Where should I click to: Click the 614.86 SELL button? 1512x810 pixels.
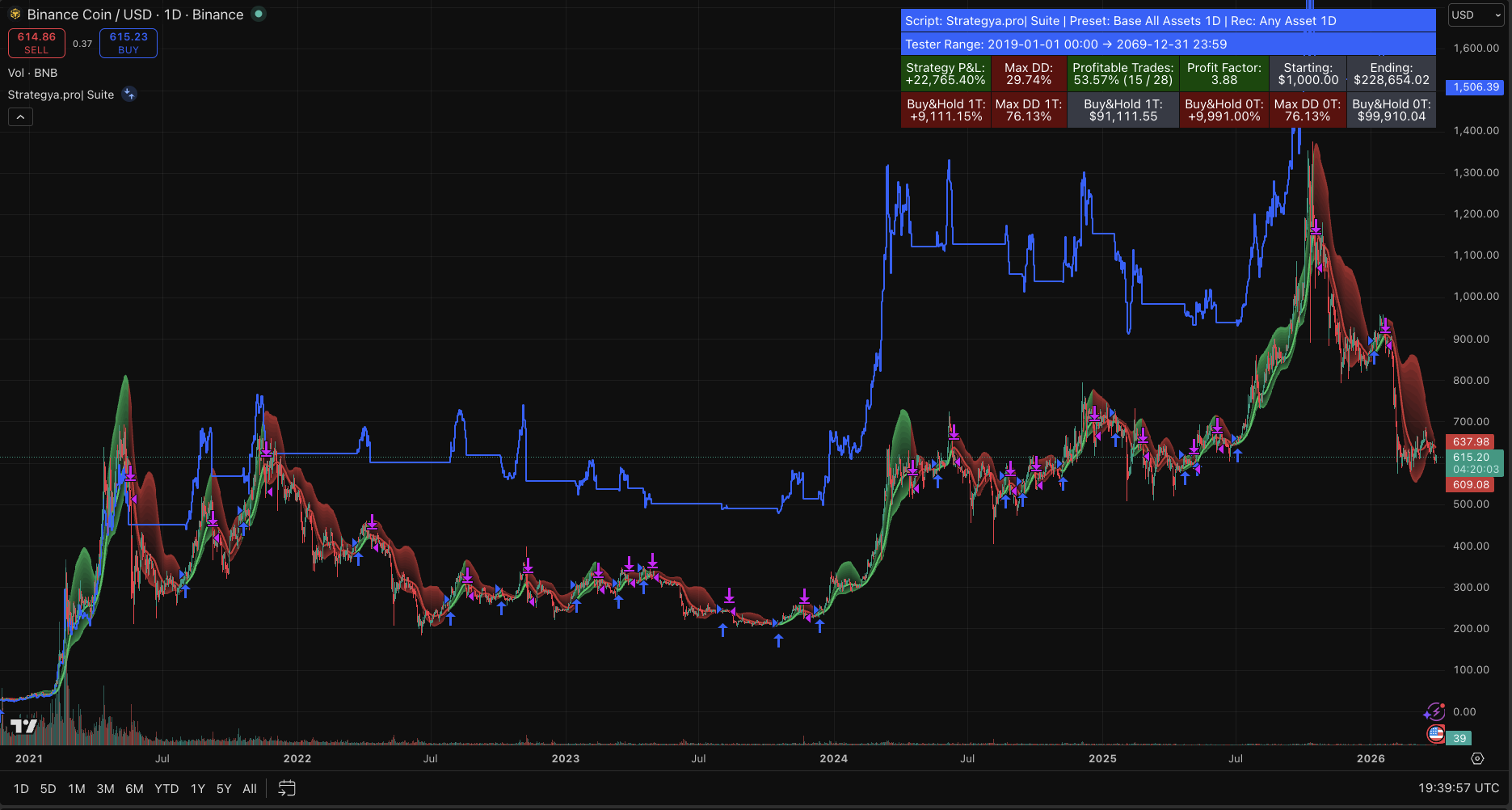pos(36,43)
